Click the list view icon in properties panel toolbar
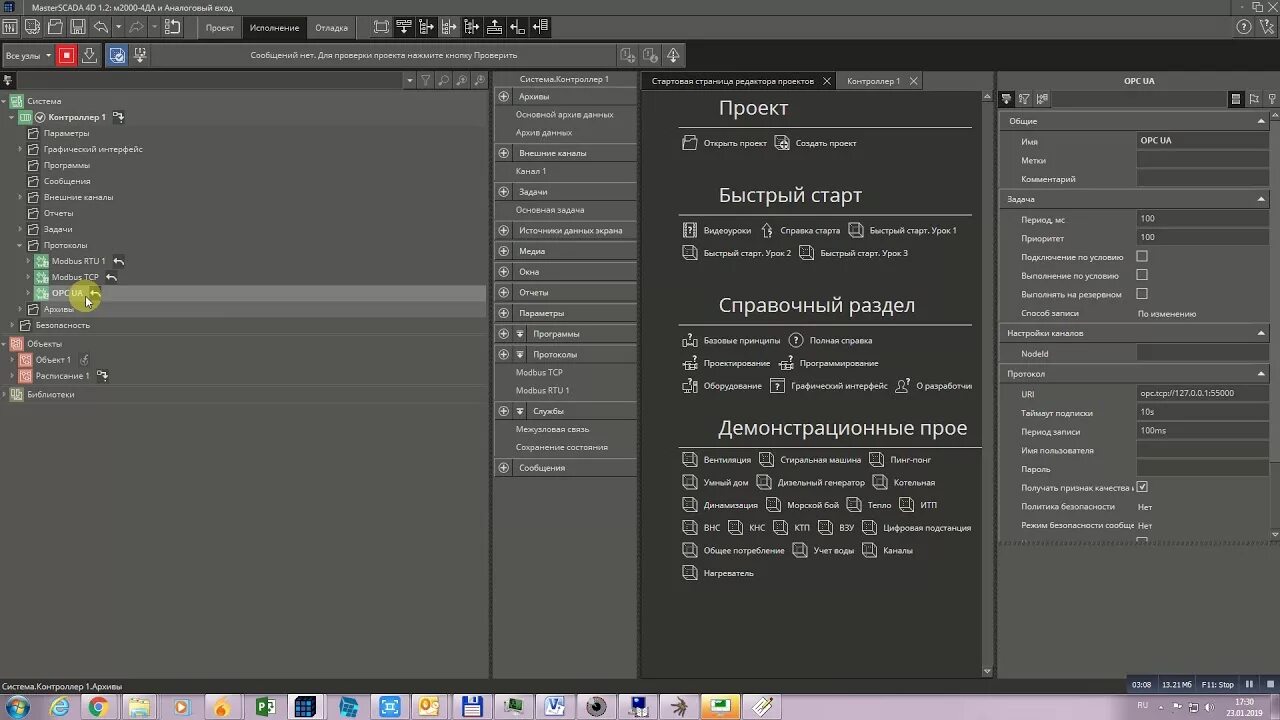Screen dimensions: 1280x720 (1236, 99)
